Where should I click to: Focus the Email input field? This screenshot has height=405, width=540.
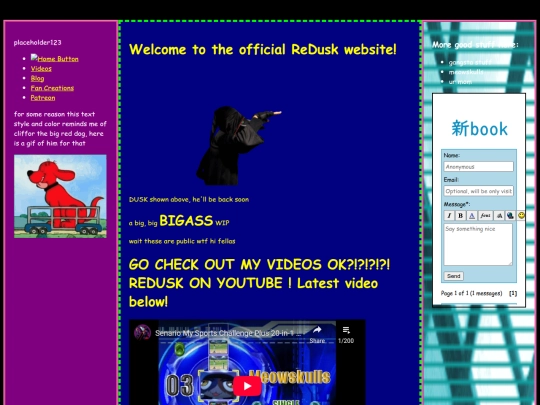478,191
